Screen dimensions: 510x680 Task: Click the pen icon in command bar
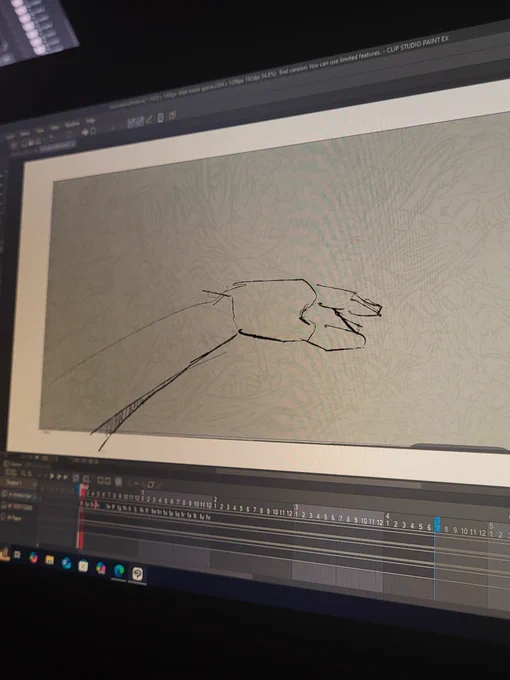tap(149, 119)
